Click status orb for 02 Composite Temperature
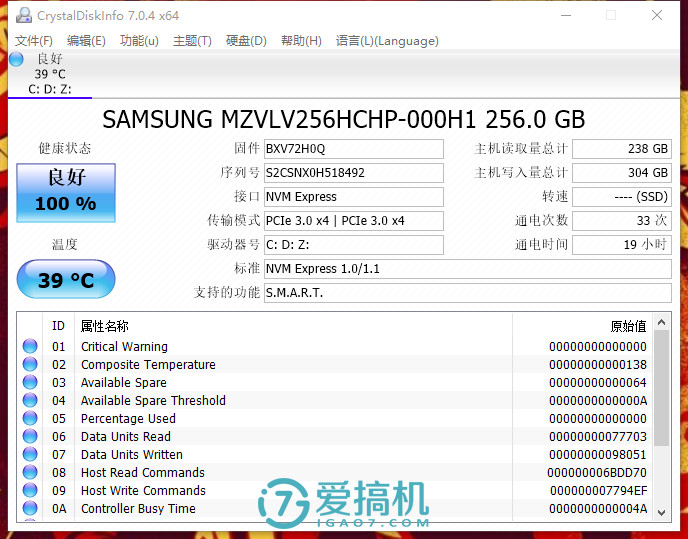The height and width of the screenshot is (539, 688). 30,364
